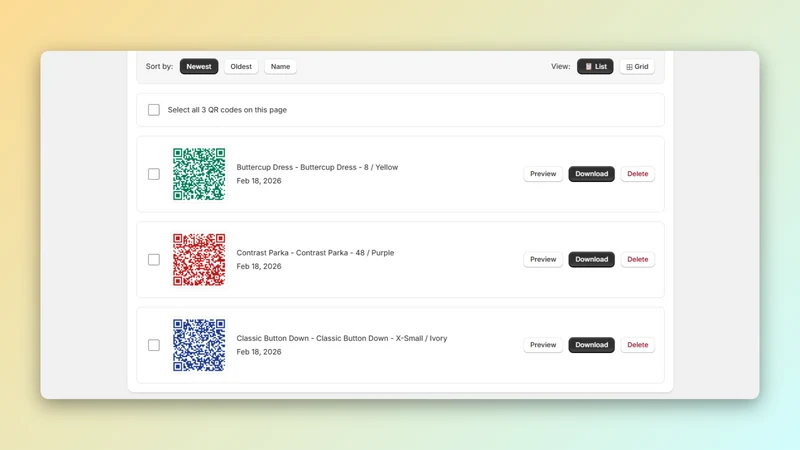The image size is (800, 450).
Task: Open the blue Classic Button Down QR thumbnail
Action: click(x=199, y=345)
